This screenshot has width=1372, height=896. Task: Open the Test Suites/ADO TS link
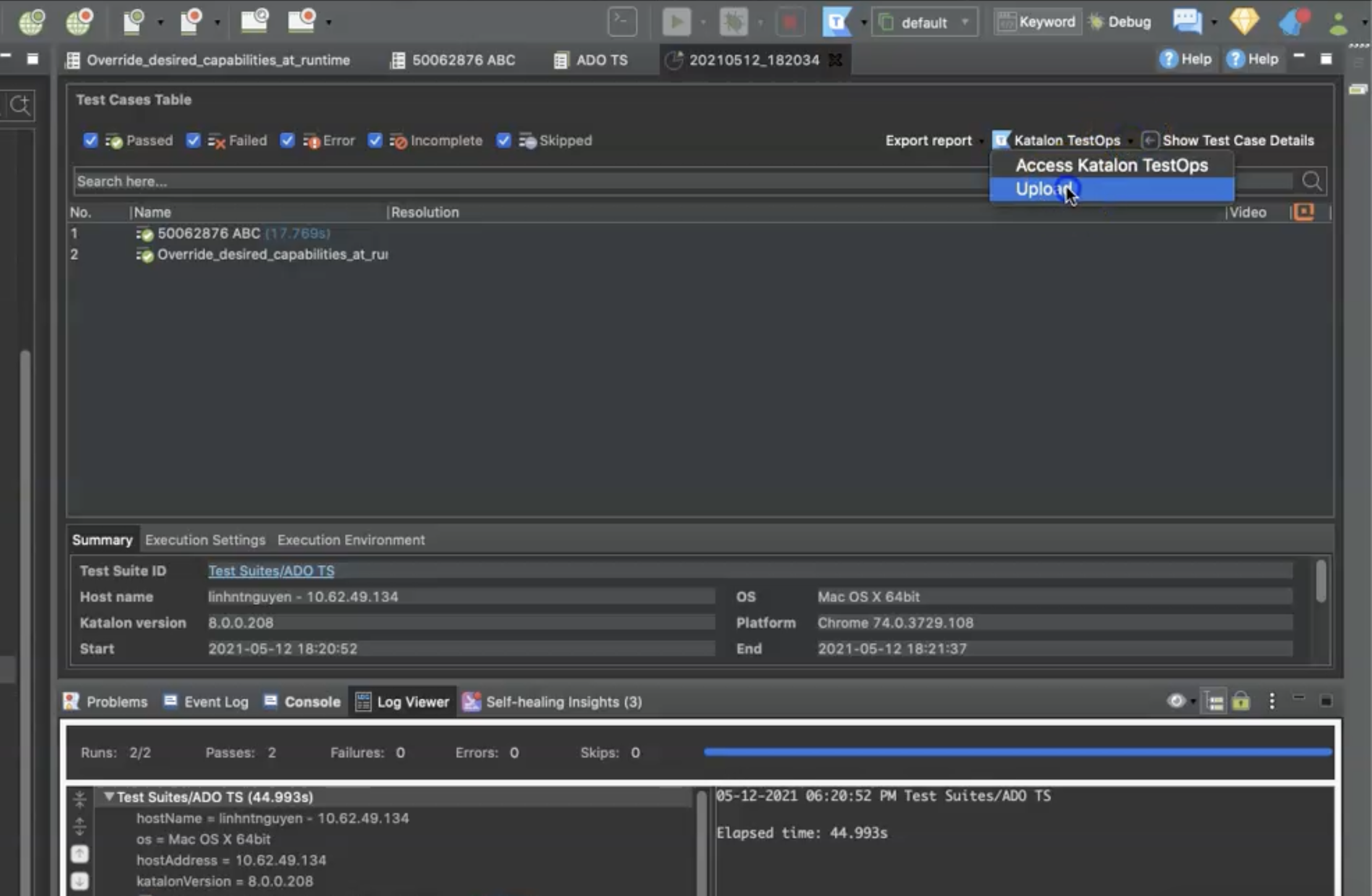point(271,571)
